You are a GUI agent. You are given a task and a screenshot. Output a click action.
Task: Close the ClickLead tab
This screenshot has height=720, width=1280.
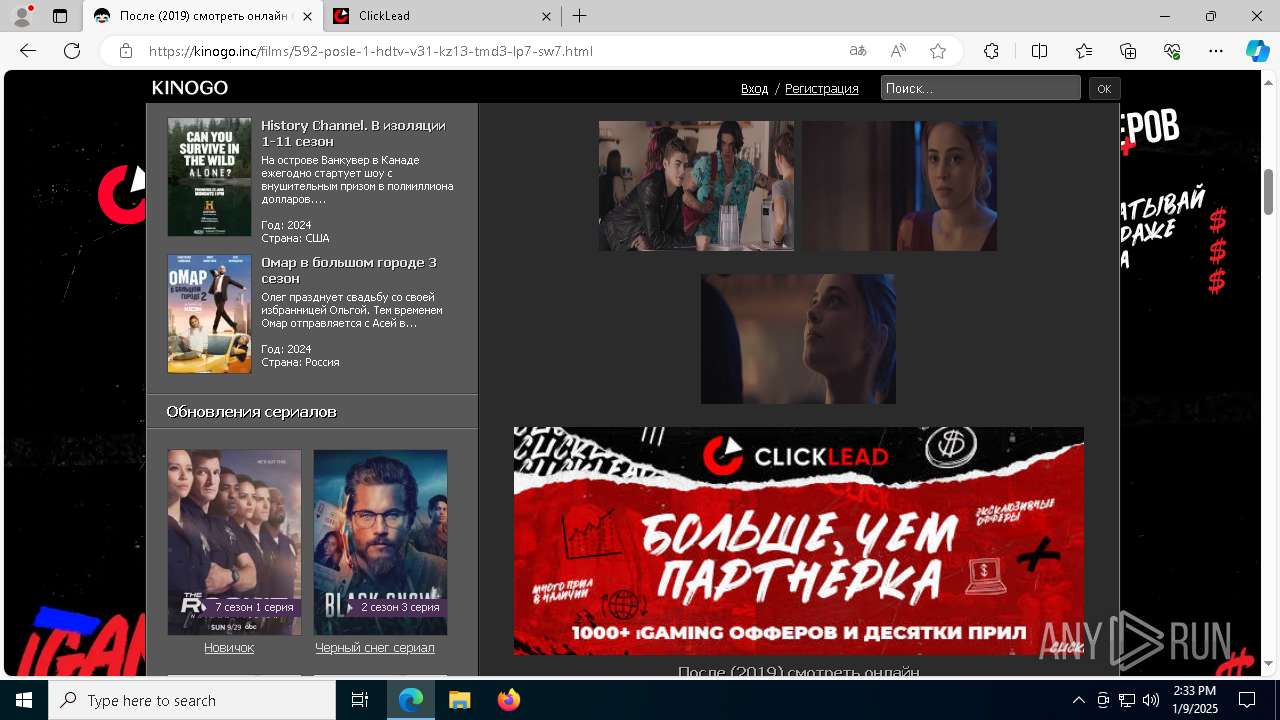click(x=546, y=16)
